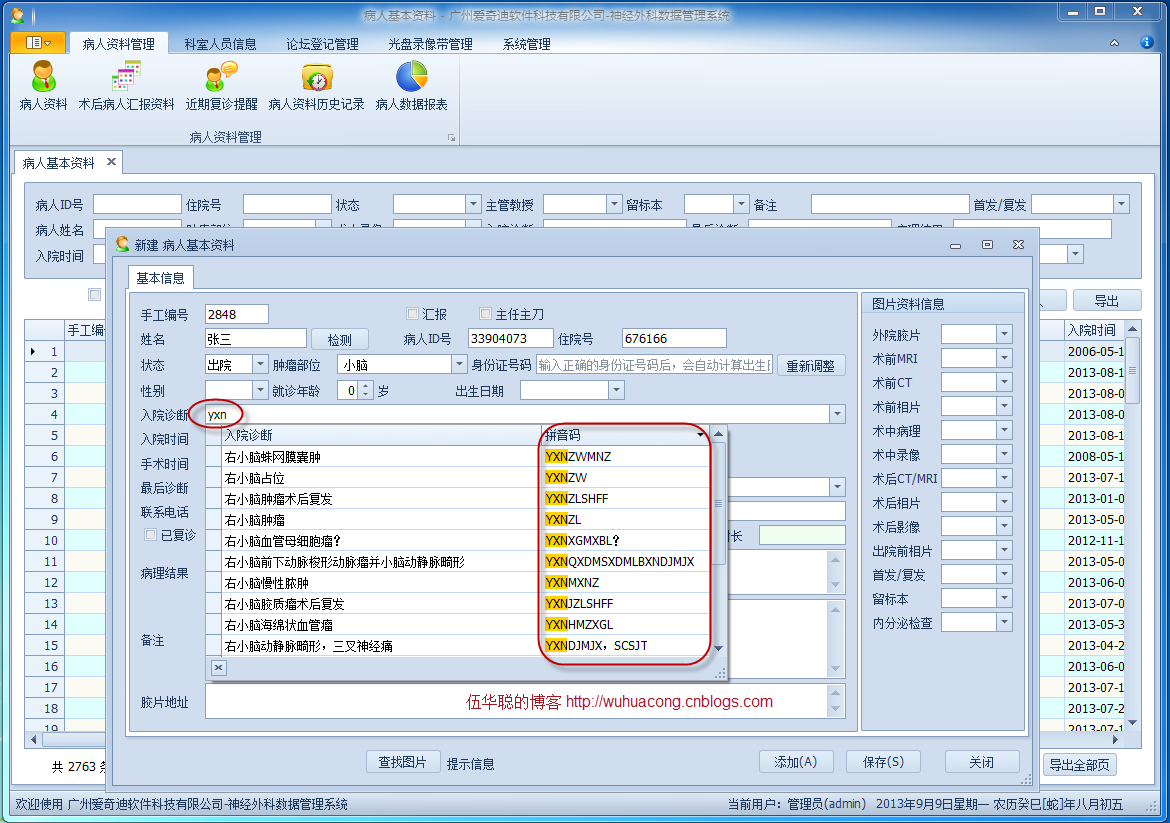
Task: Open the 留标本 dropdown in image panel
Action: click(1004, 598)
